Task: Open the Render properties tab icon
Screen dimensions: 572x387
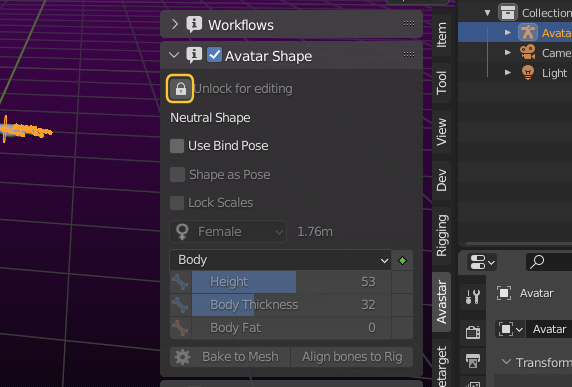Action: [473, 332]
